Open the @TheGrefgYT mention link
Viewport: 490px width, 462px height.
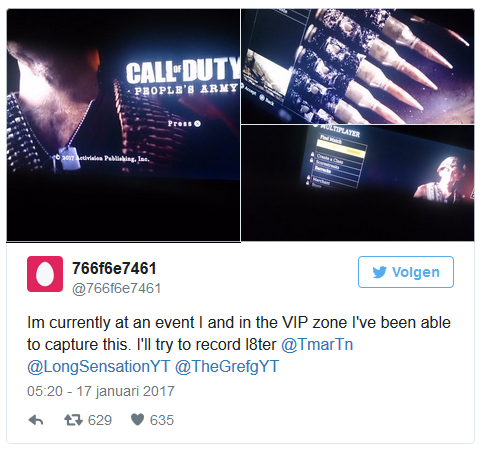pos(227,366)
